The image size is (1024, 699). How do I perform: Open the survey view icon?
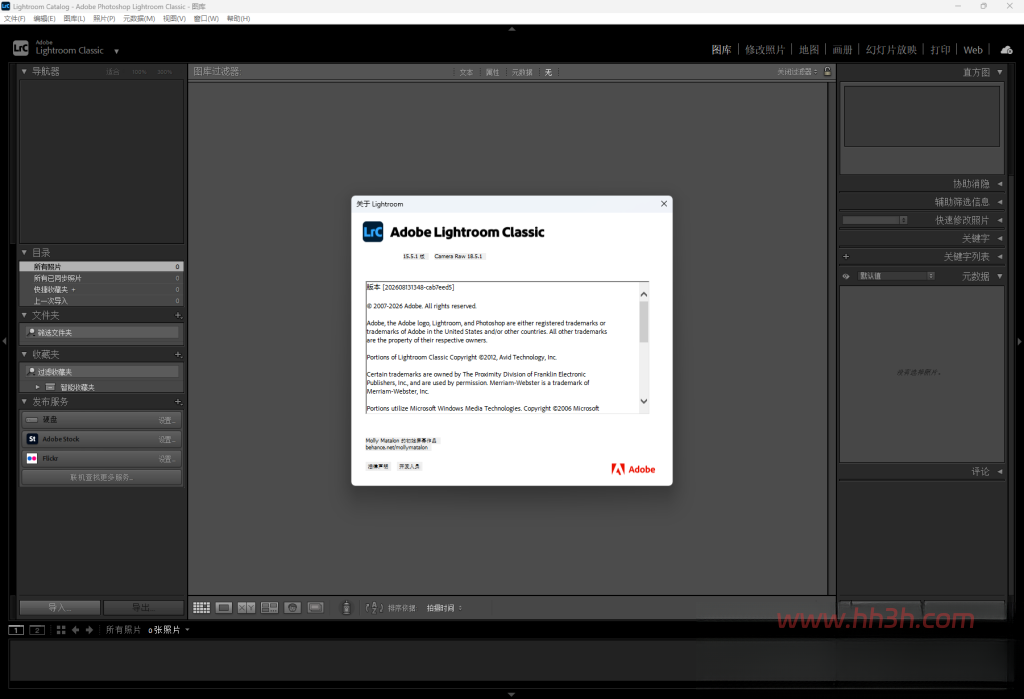[269, 608]
